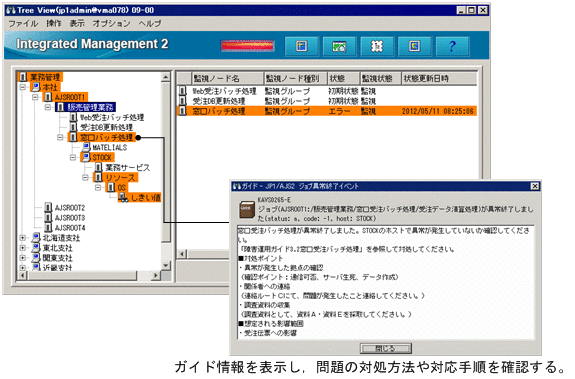Expand the 関東支社 node

click(x=23, y=258)
